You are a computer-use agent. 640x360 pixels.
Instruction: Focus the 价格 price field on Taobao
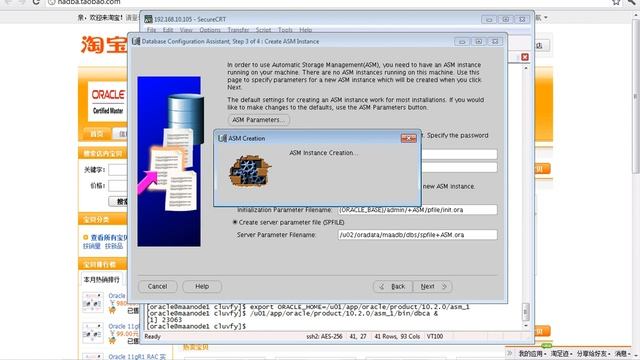118,186
